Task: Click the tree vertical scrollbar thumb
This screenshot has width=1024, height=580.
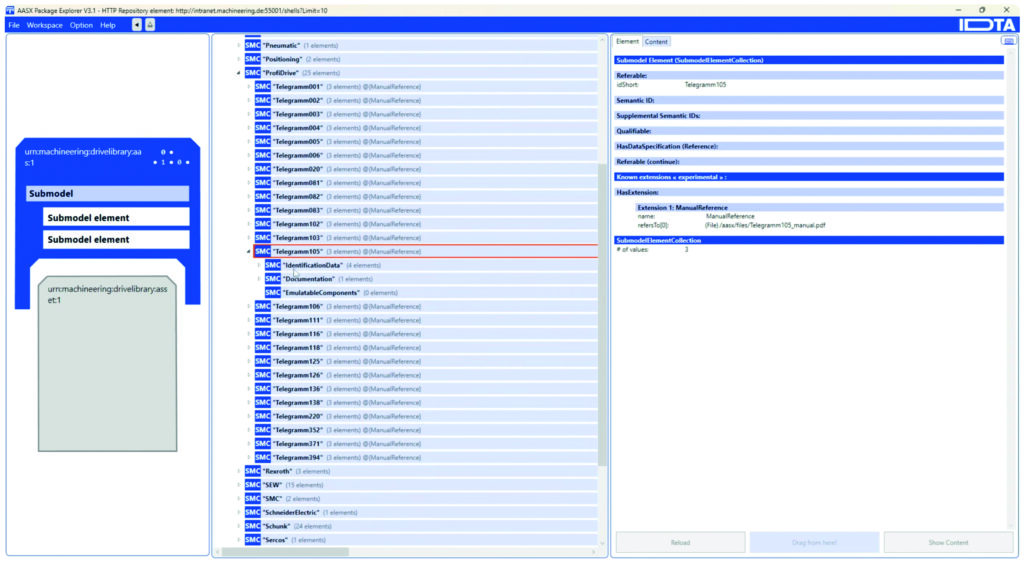Action: pyautogui.click(x=601, y=314)
